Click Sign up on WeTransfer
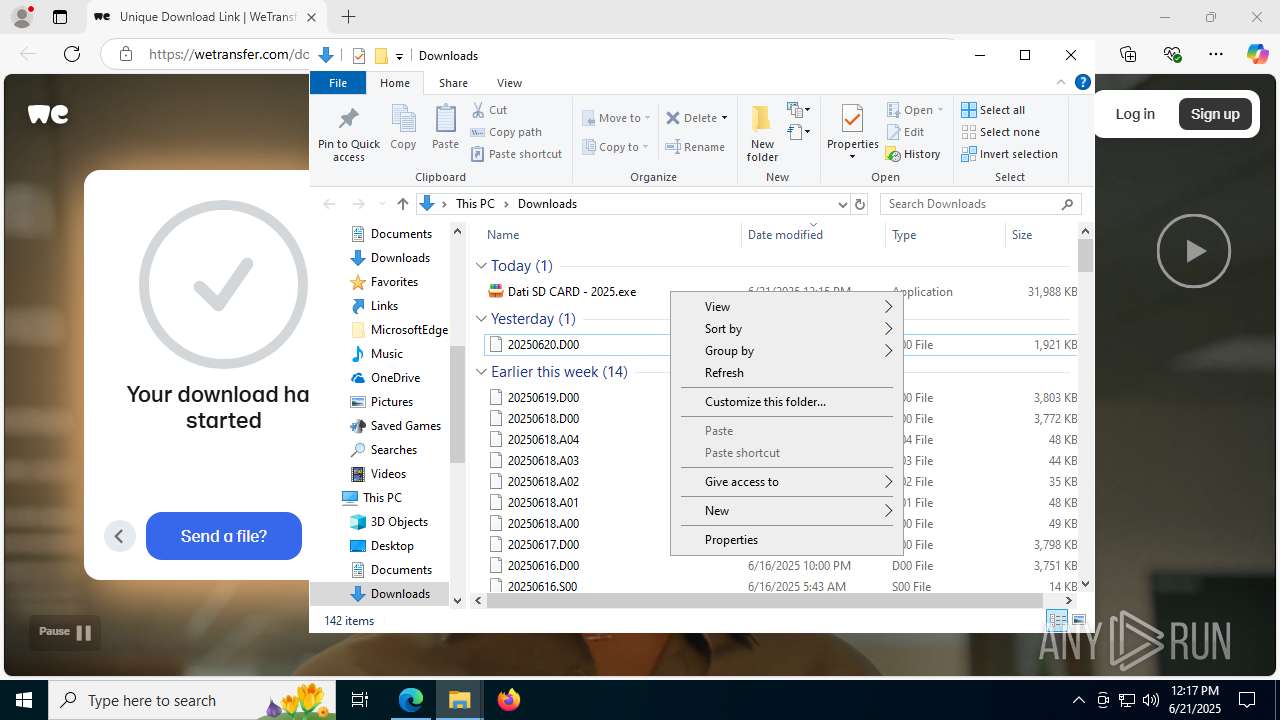 [x=1215, y=114]
